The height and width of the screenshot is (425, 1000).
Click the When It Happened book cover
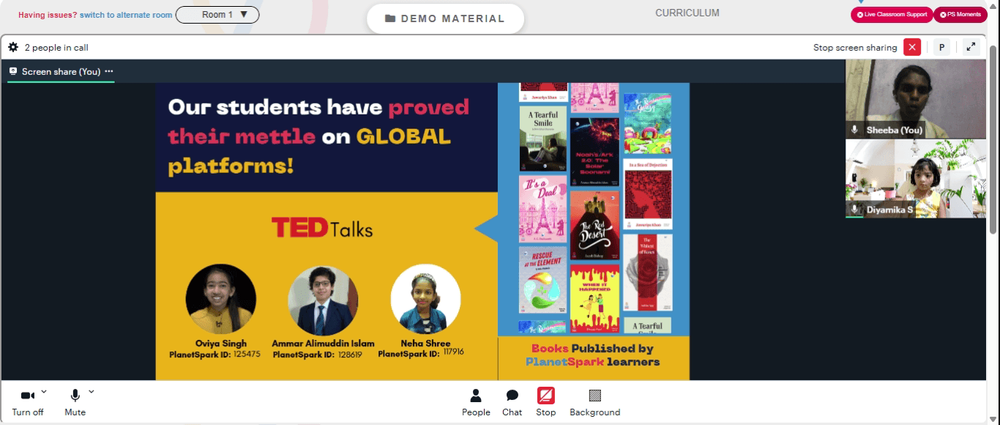point(594,299)
